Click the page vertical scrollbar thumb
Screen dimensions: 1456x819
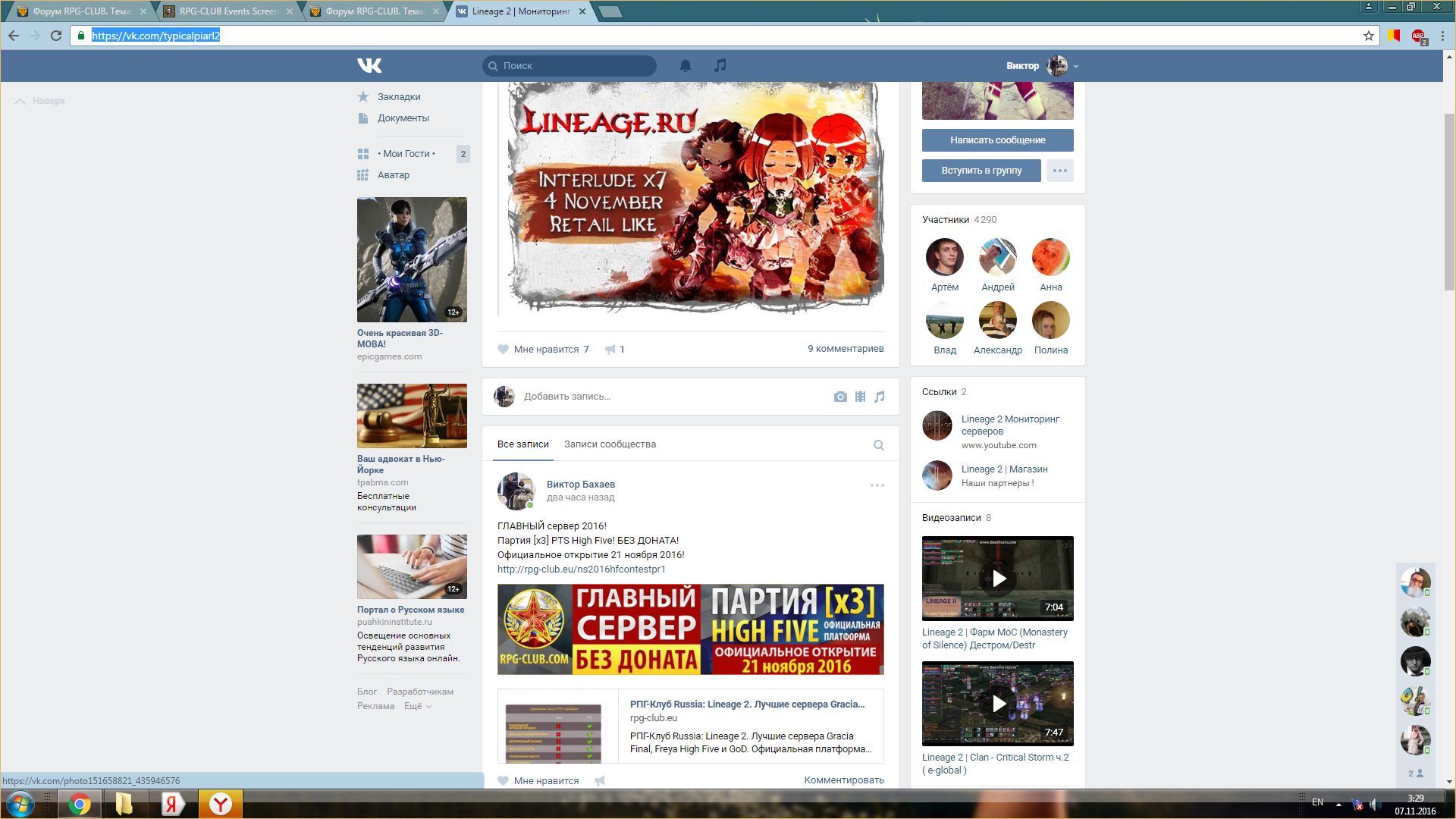pyautogui.click(x=1449, y=201)
